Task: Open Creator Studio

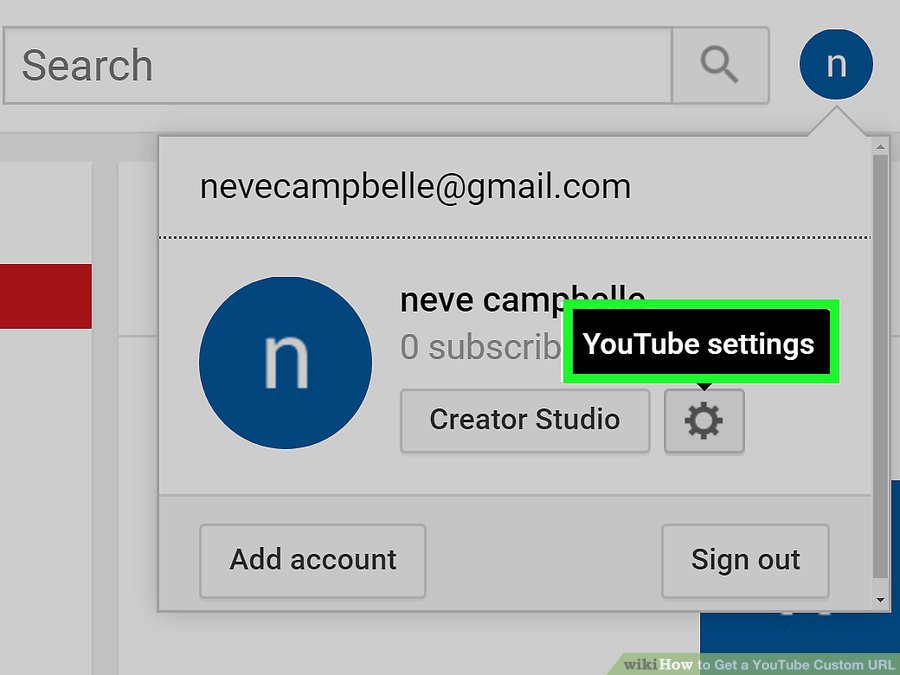Action: (525, 421)
